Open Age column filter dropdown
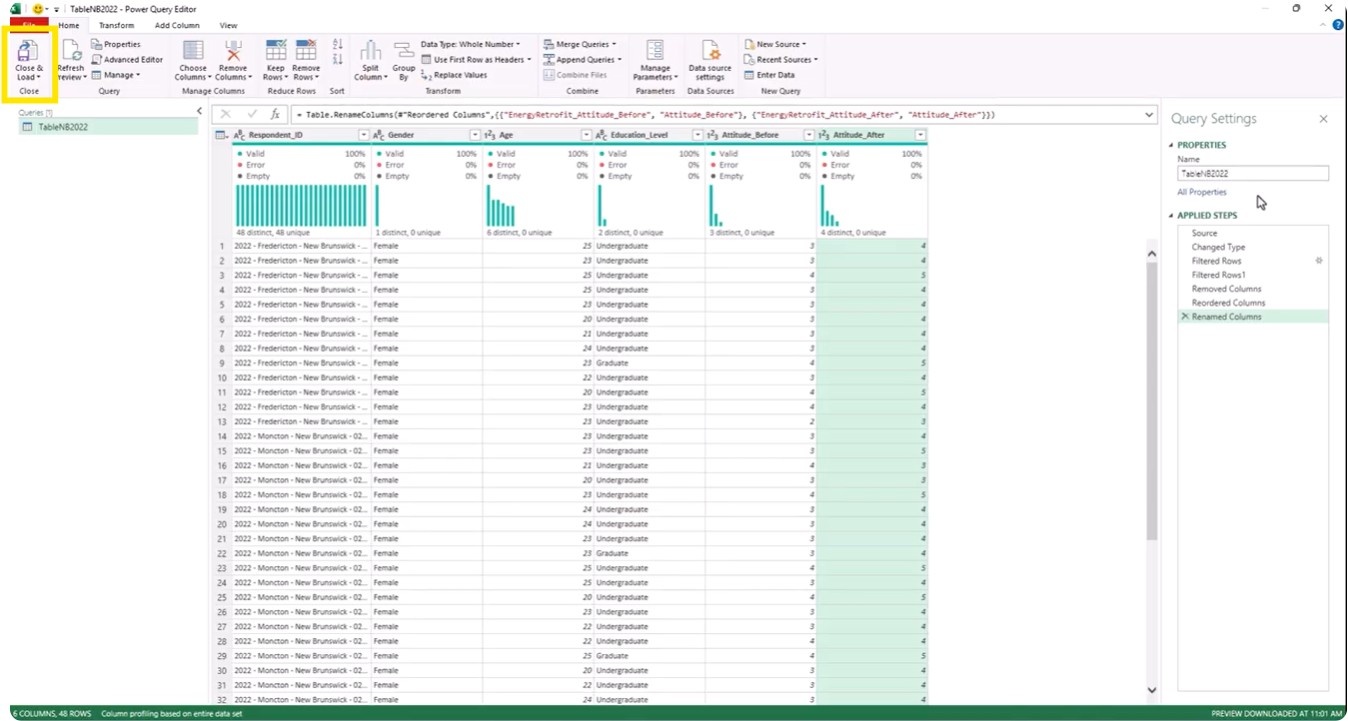Image resolution: width=1348 pixels, height=721 pixels. pos(586,135)
